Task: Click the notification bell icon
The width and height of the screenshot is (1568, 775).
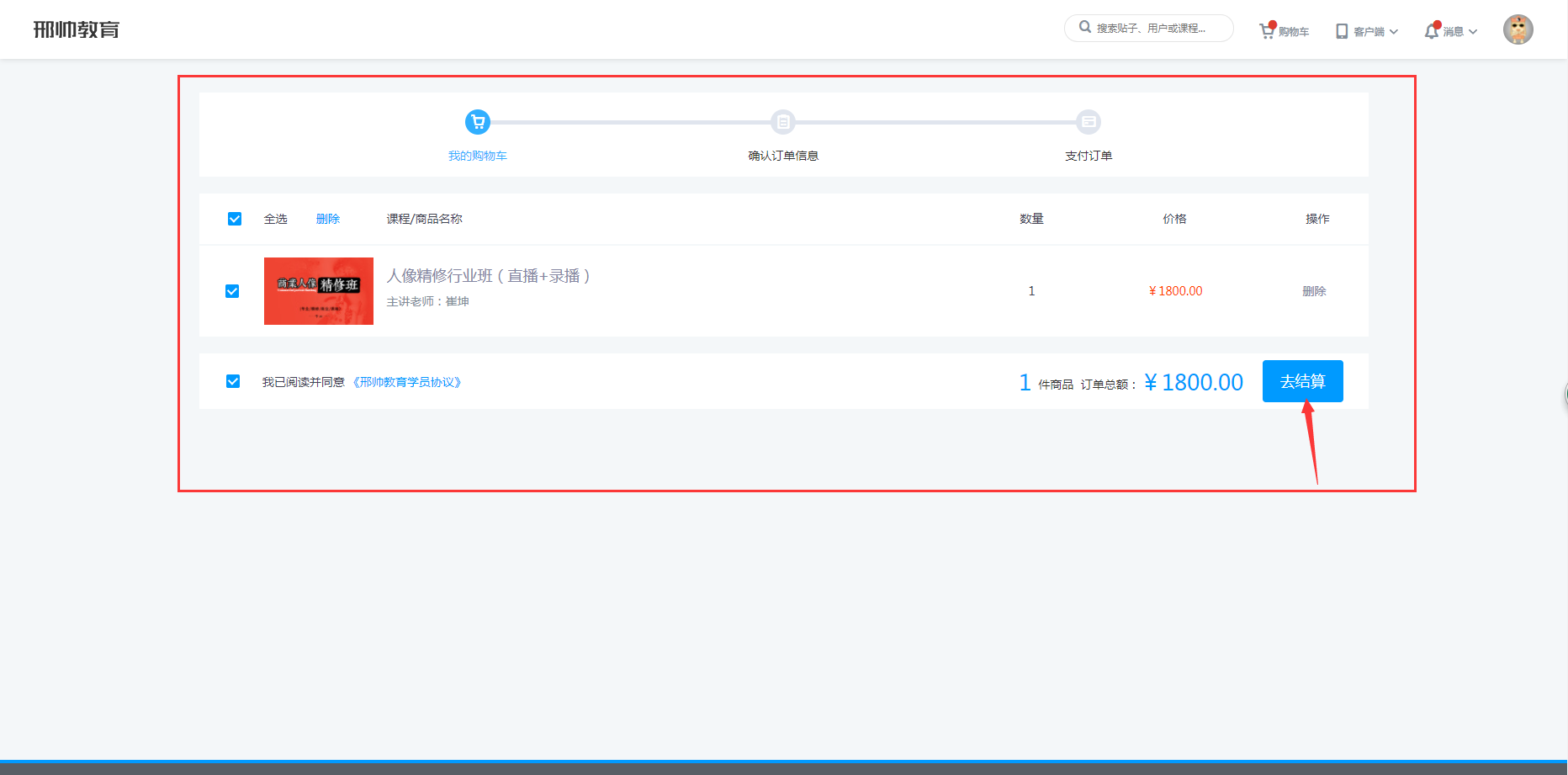Action: tap(1431, 31)
